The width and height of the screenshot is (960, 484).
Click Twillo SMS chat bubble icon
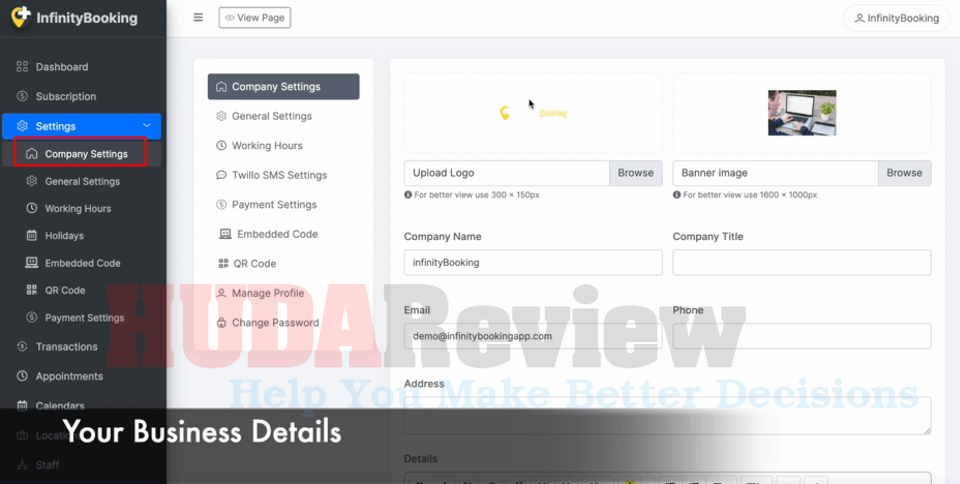tap(222, 175)
